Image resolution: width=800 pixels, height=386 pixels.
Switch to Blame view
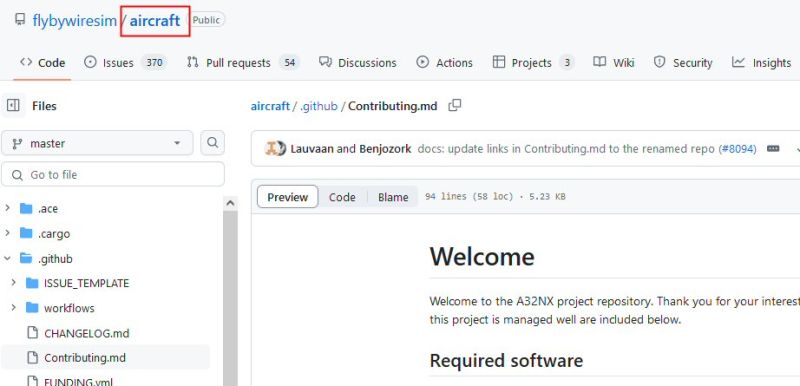pyautogui.click(x=393, y=197)
